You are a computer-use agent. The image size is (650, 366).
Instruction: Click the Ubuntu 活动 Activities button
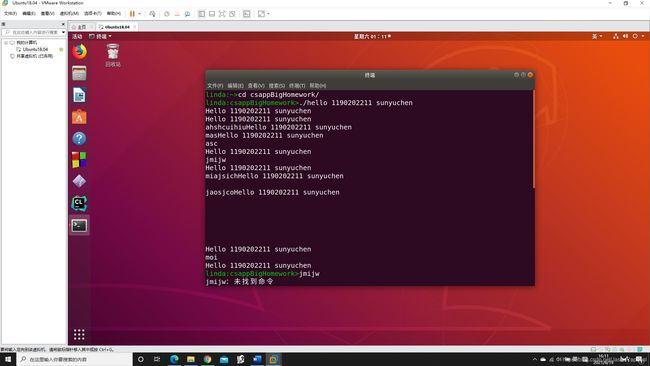pos(77,36)
